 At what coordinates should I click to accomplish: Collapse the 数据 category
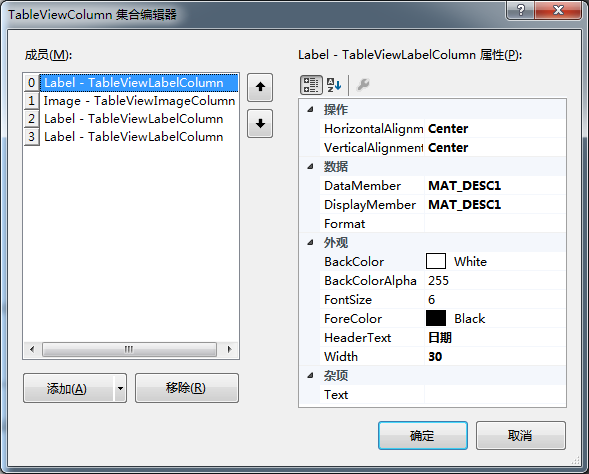(310, 166)
